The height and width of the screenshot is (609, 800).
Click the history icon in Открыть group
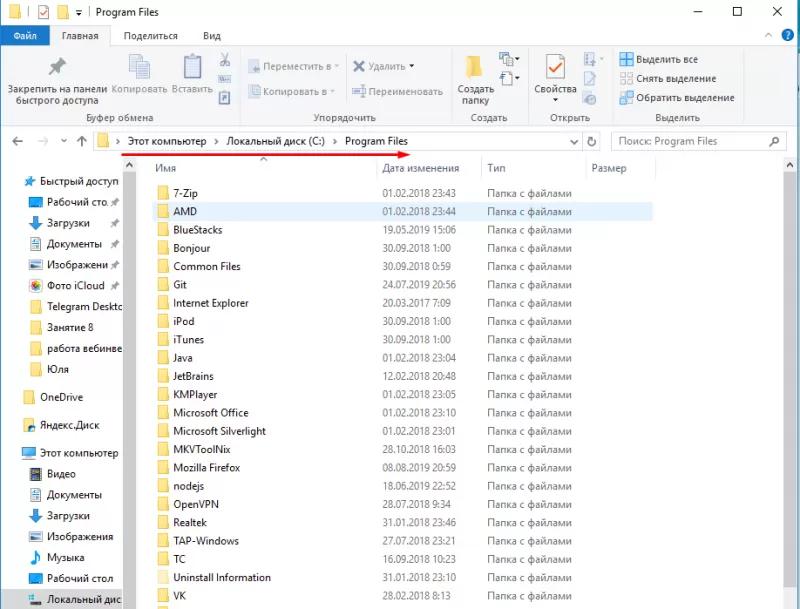coord(590,98)
